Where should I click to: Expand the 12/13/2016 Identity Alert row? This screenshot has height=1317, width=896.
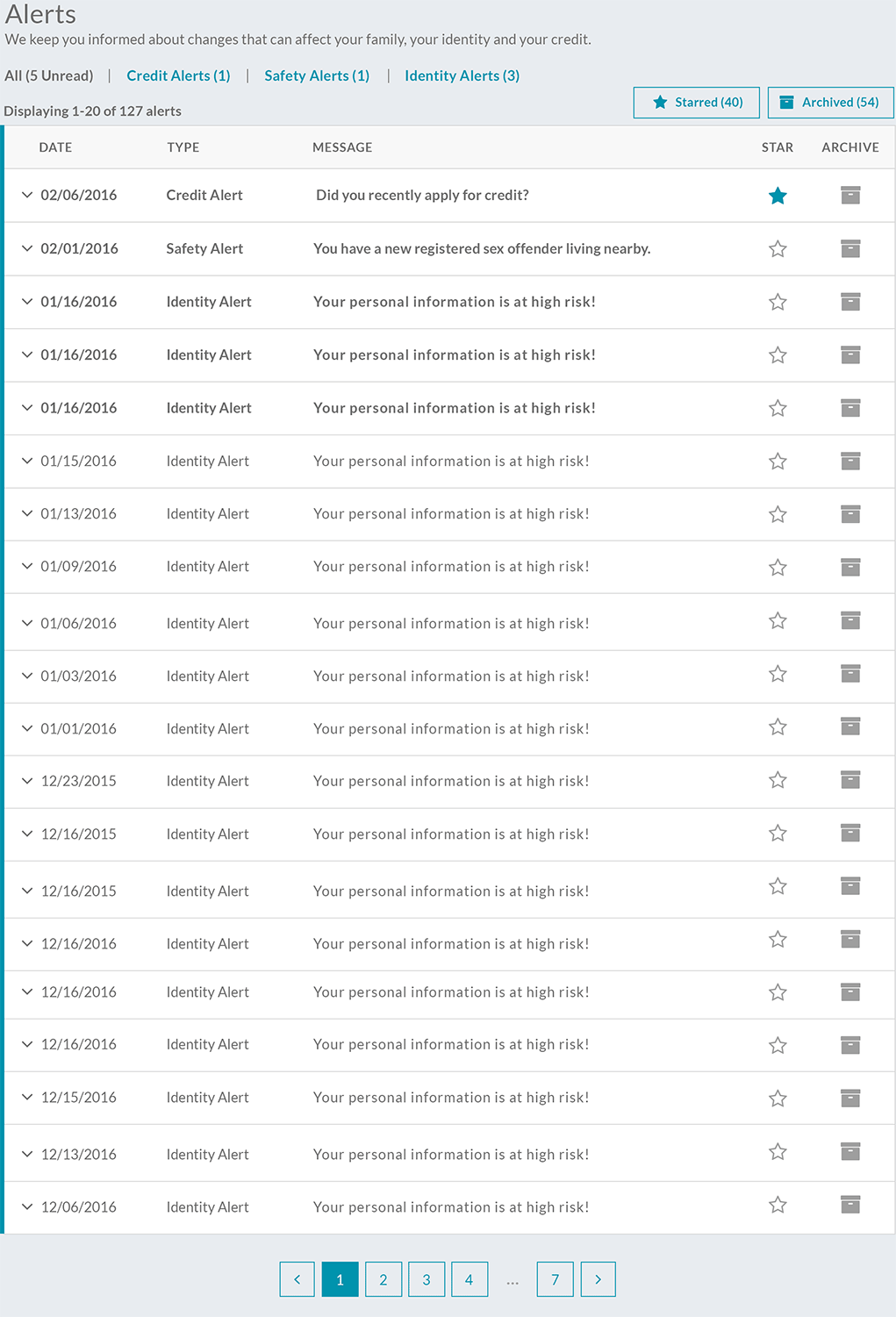click(27, 1154)
